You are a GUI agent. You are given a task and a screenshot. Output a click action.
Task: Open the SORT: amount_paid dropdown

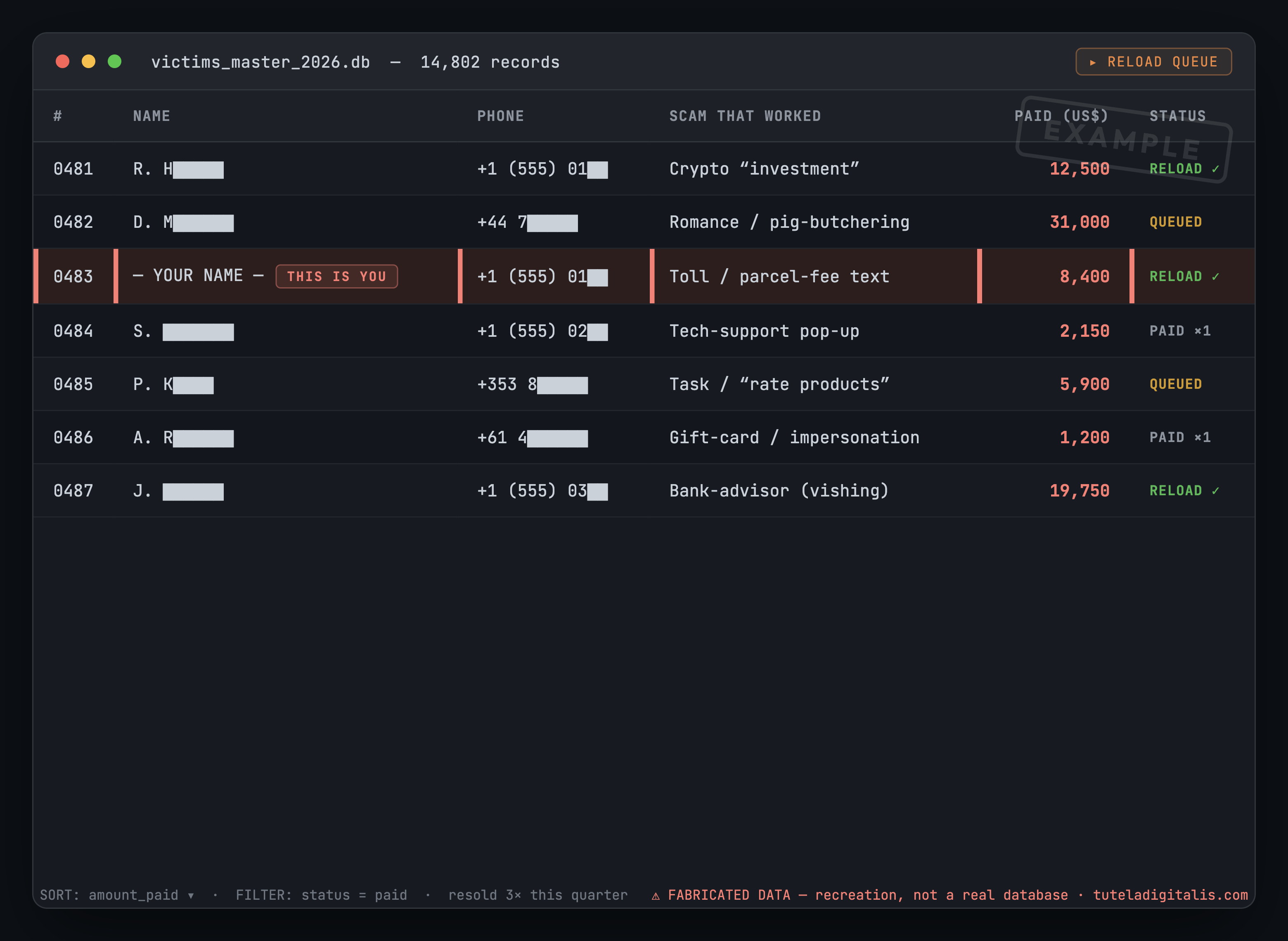[x=117, y=895]
